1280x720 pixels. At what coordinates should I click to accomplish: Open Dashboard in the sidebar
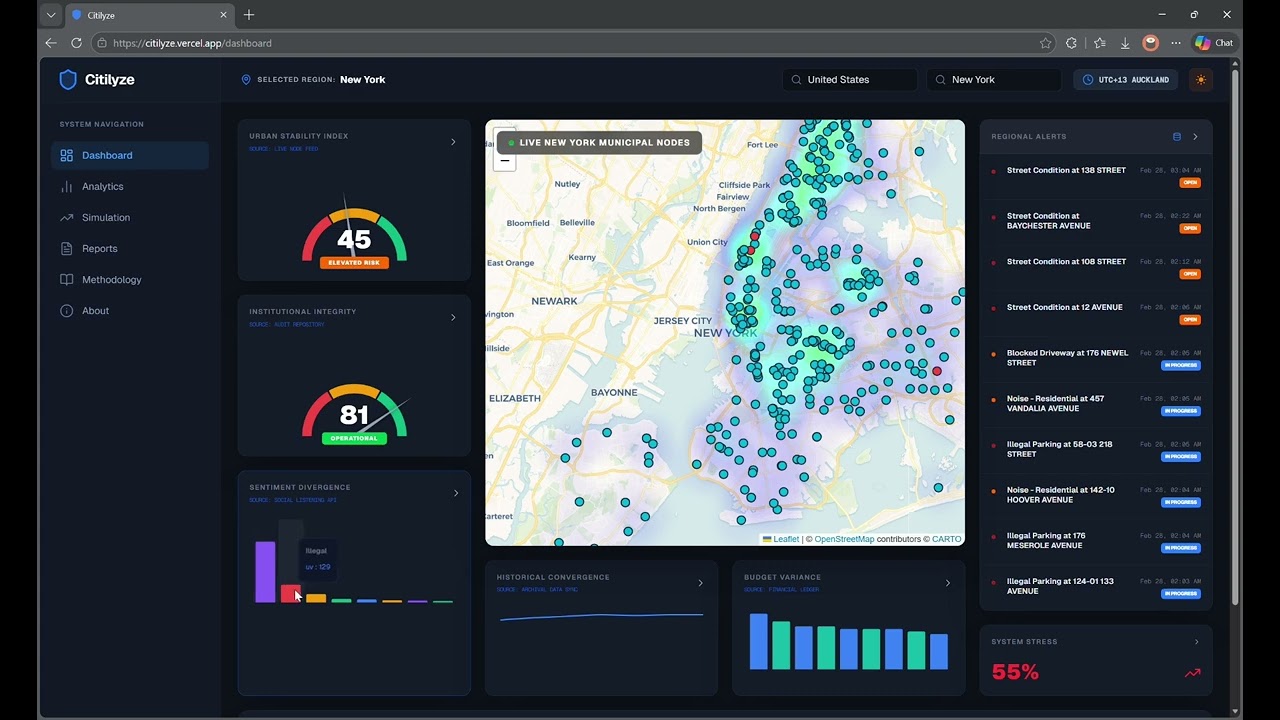tap(130, 155)
